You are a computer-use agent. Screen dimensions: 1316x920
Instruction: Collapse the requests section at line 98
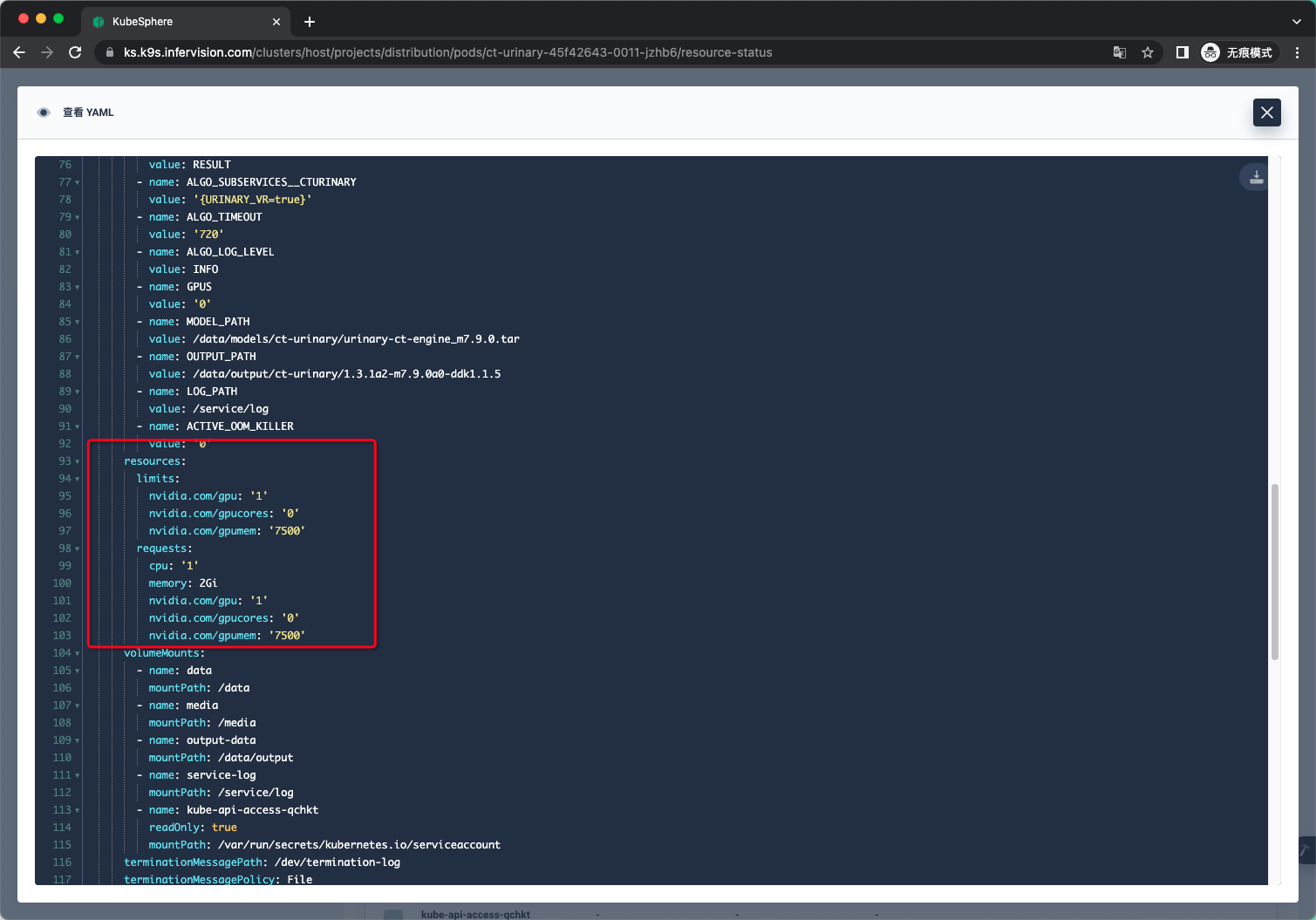pos(76,549)
